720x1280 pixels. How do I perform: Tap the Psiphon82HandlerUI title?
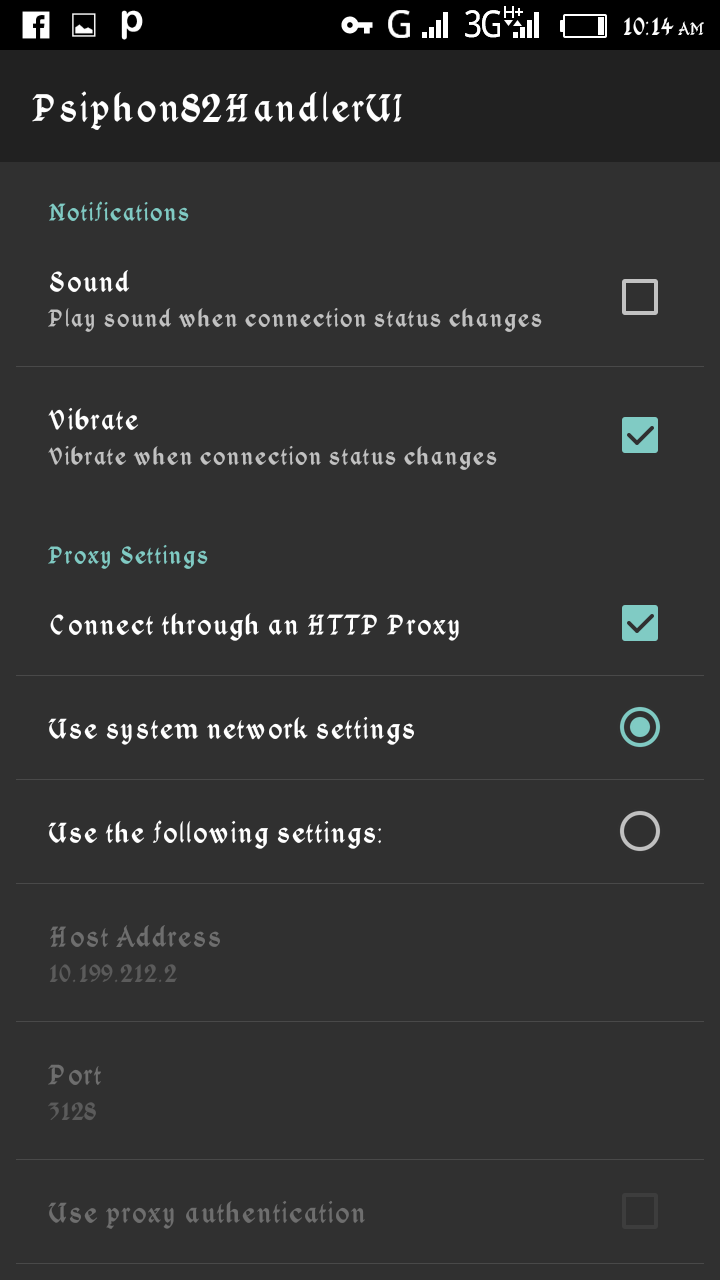[x=218, y=108]
